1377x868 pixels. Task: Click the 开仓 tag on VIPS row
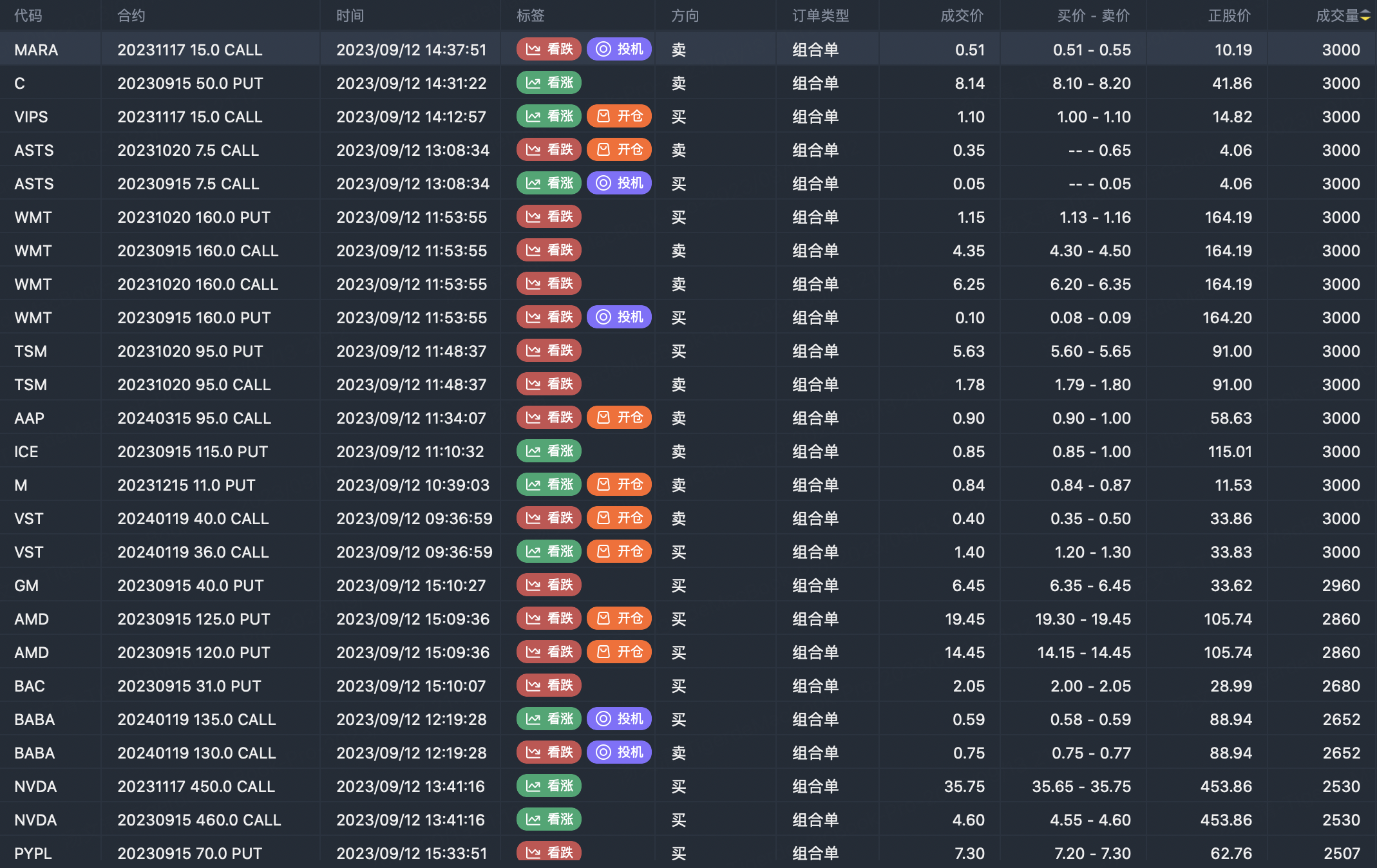pyautogui.click(x=619, y=117)
